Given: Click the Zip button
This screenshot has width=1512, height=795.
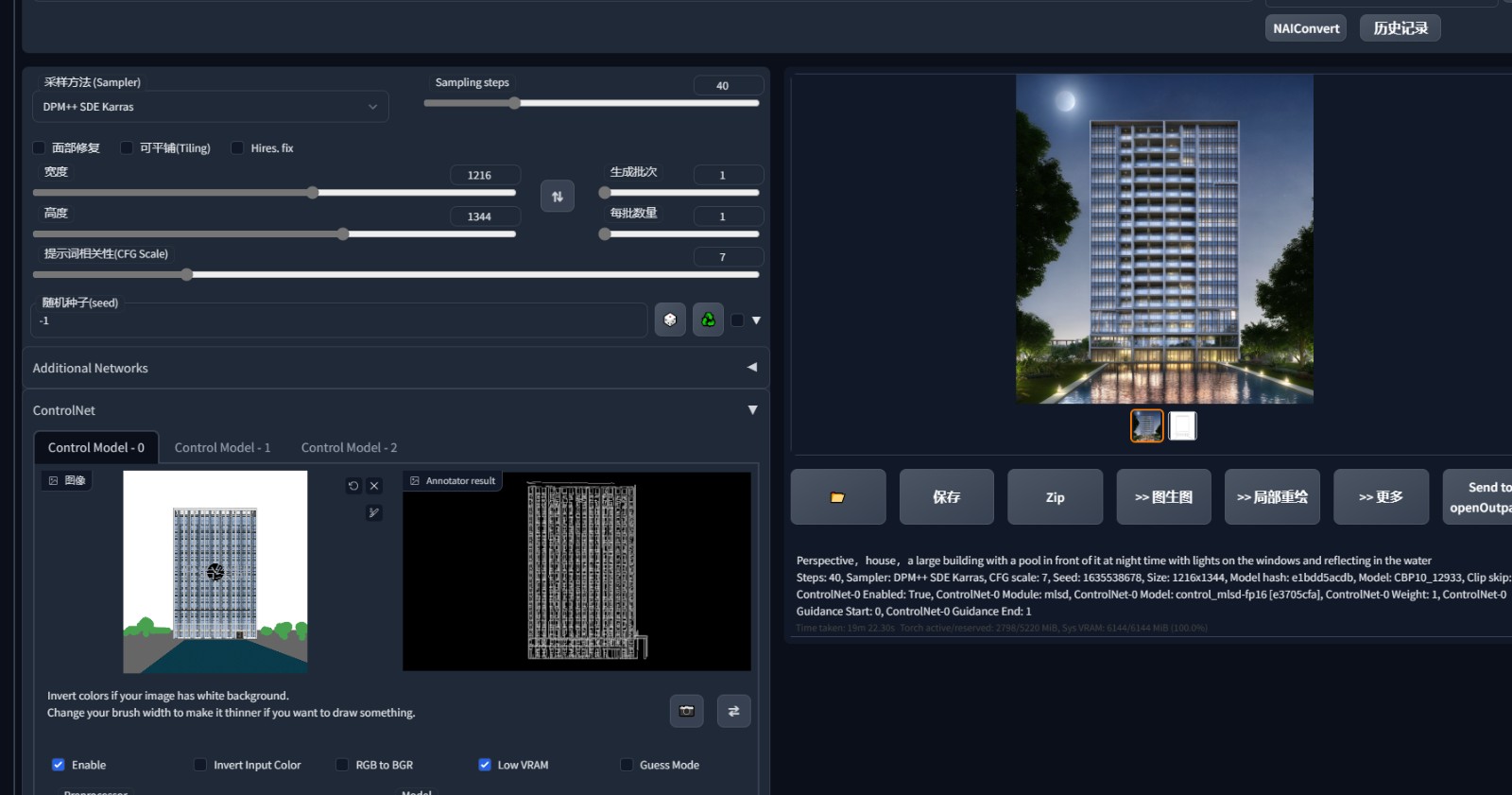Looking at the screenshot, I should click(x=1055, y=497).
